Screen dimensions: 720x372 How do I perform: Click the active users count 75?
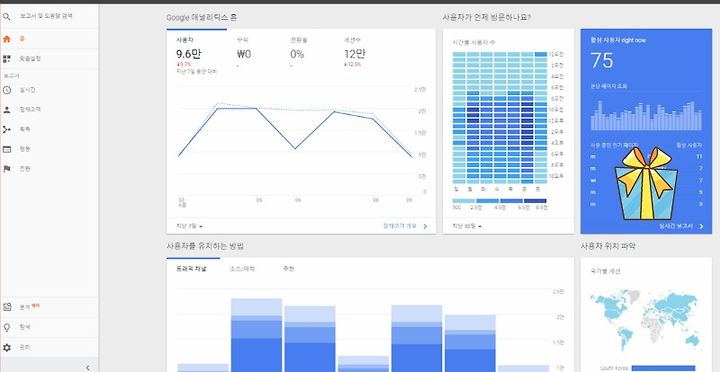pos(602,61)
